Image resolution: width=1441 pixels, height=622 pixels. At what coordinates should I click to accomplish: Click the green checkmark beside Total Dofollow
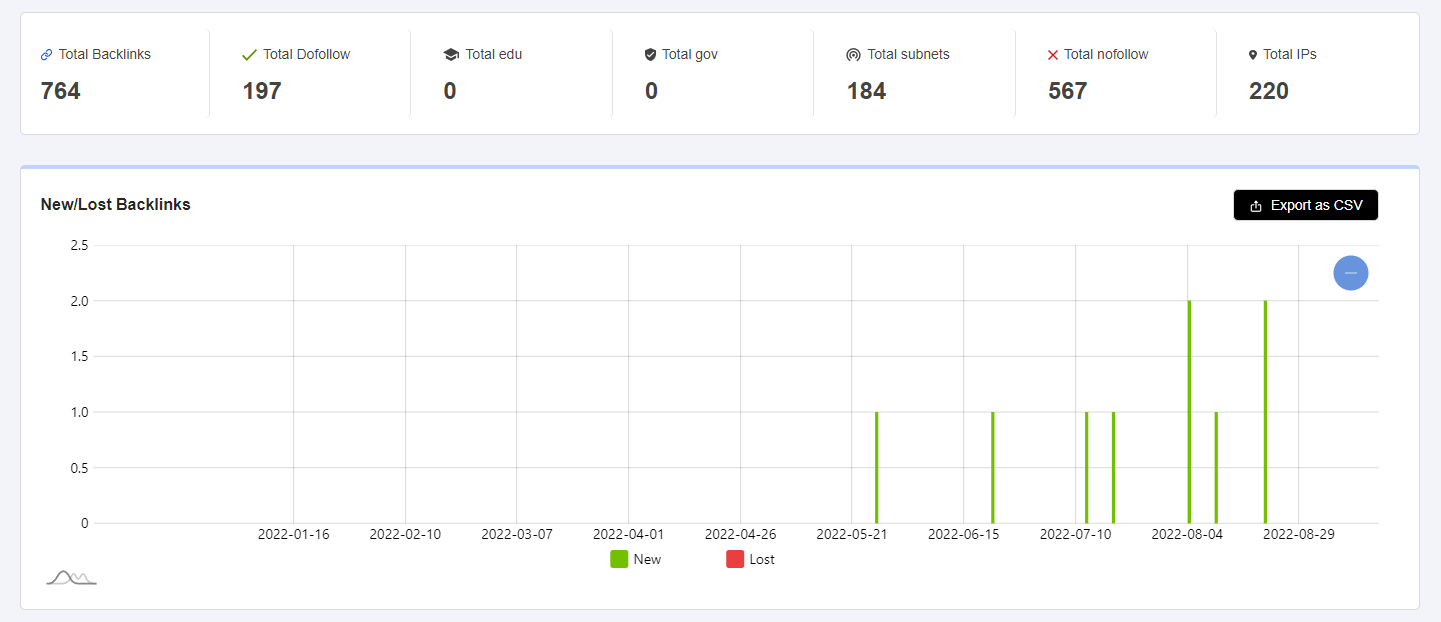[x=250, y=55]
